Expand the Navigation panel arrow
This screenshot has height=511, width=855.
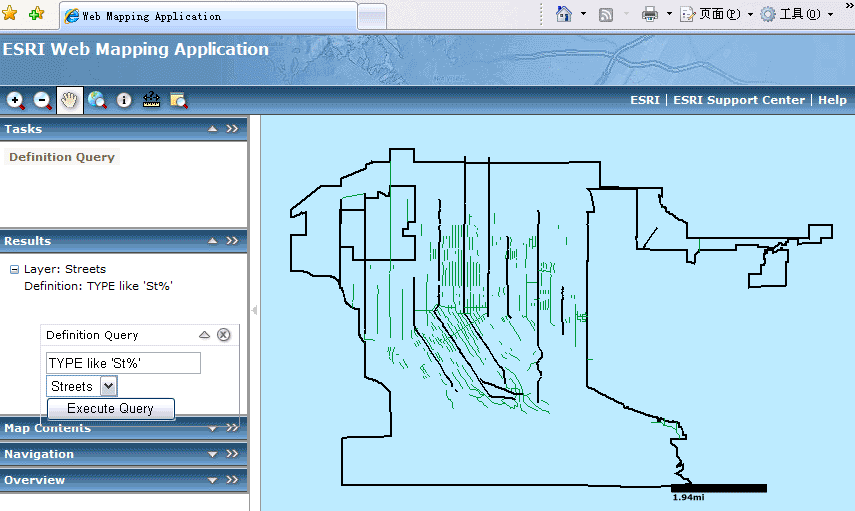[x=211, y=454]
